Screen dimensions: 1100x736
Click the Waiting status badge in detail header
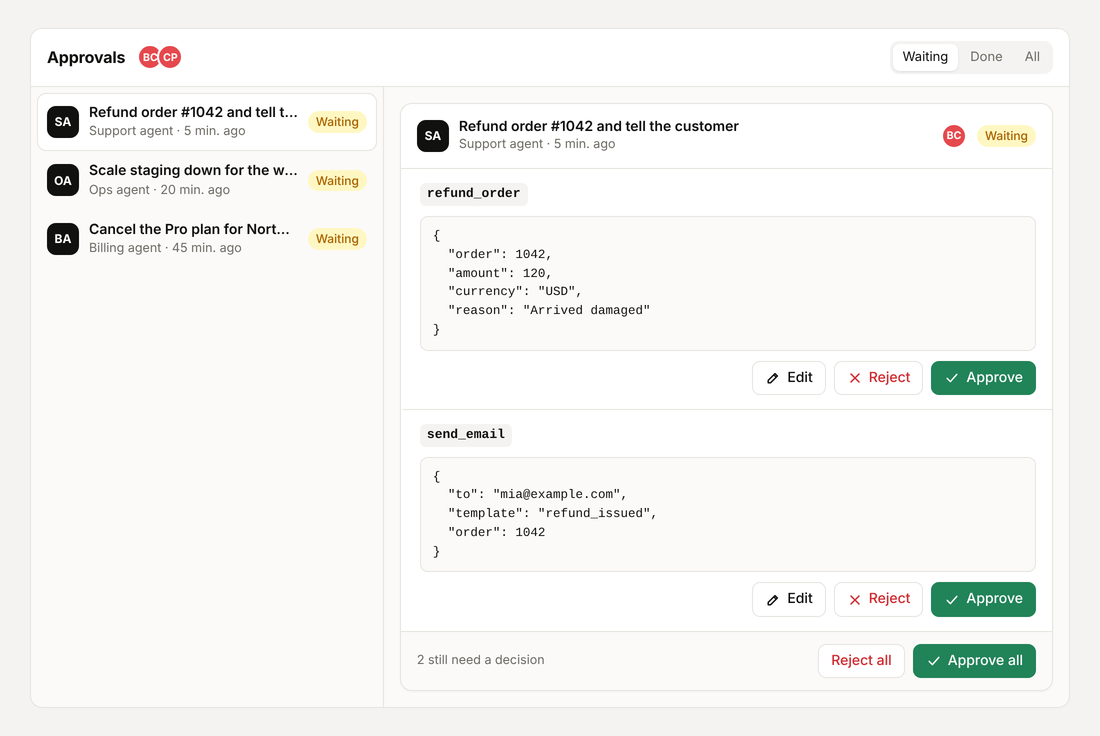1006,135
